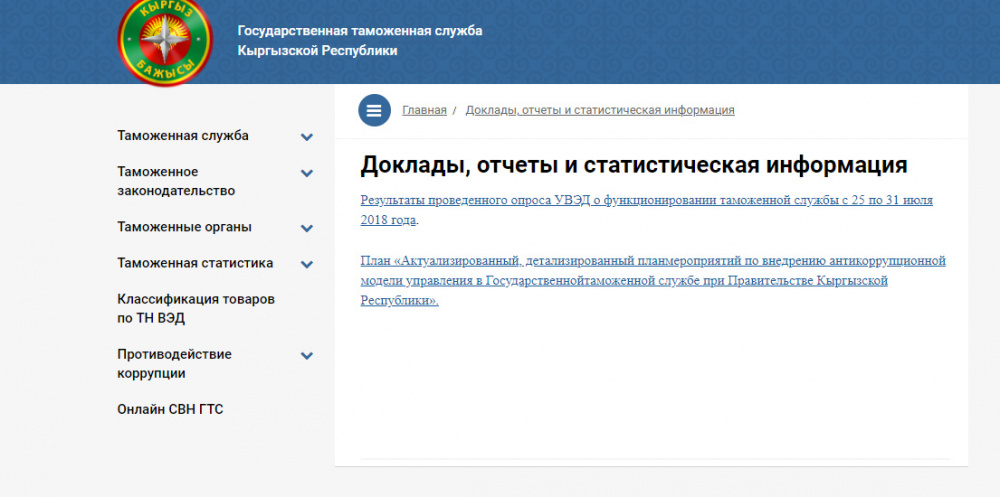Open the Онлайн СВН ГТС sidebar item
The image size is (1000, 497).
point(170,409)
